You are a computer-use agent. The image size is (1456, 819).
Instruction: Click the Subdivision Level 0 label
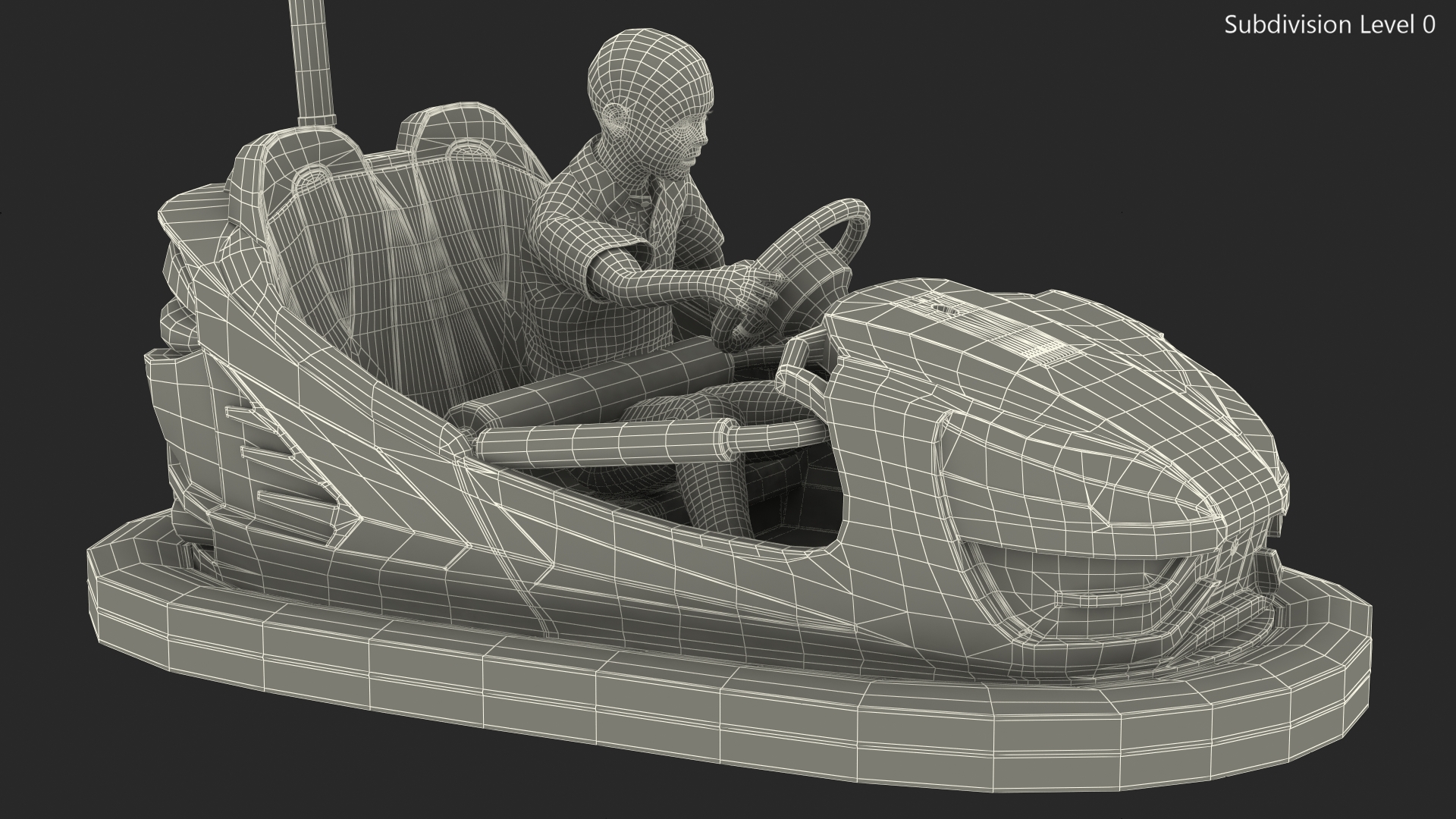click(1329, 25)
